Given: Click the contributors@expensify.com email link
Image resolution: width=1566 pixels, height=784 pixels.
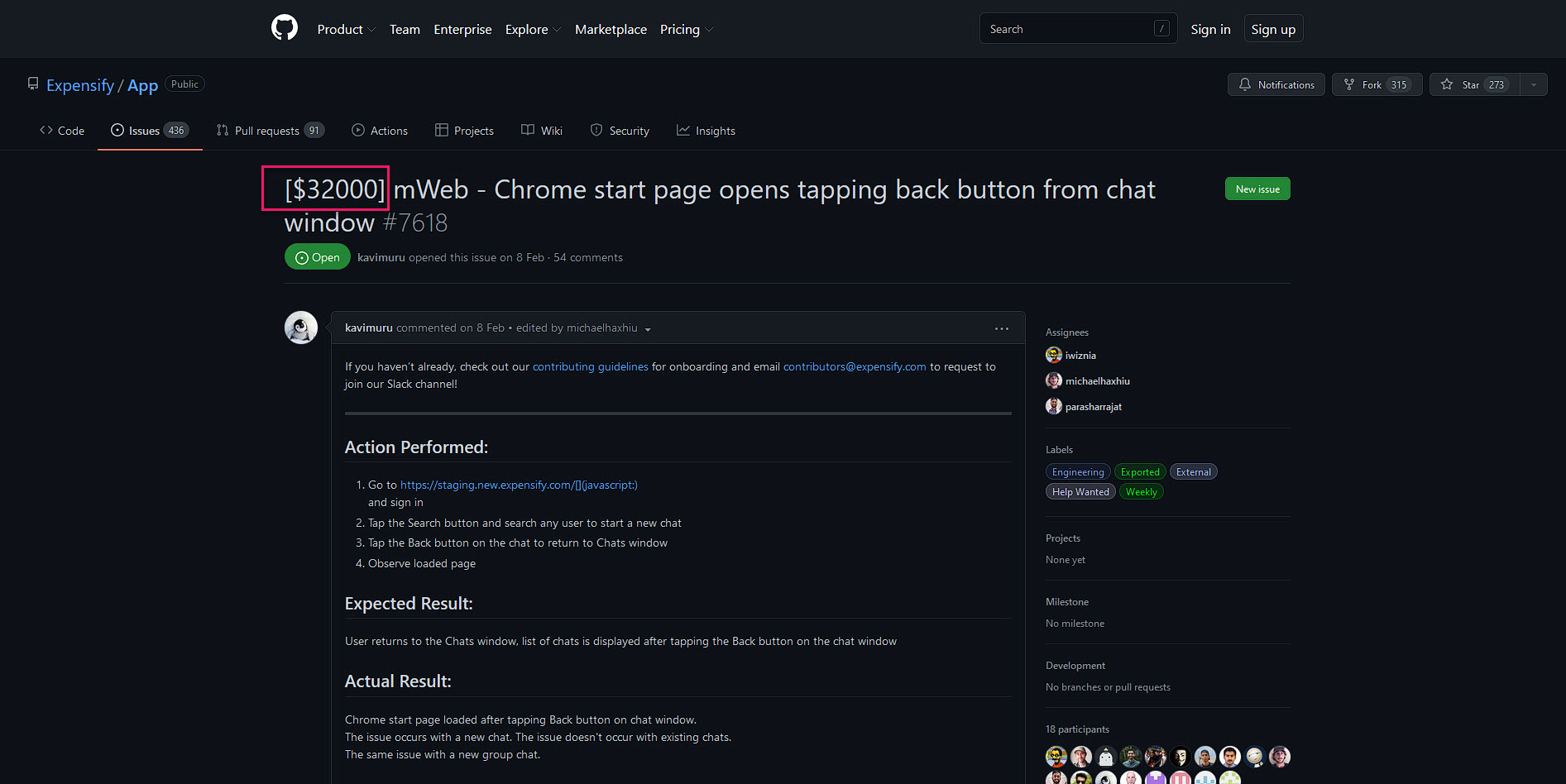Looking at the screenshot, I should point(855,366).
